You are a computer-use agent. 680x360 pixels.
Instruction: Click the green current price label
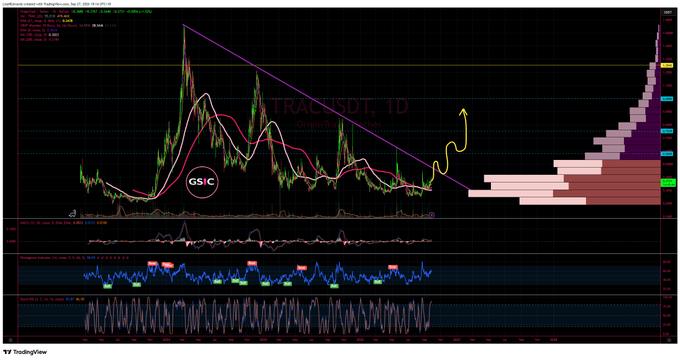click(x=667, y=183)
